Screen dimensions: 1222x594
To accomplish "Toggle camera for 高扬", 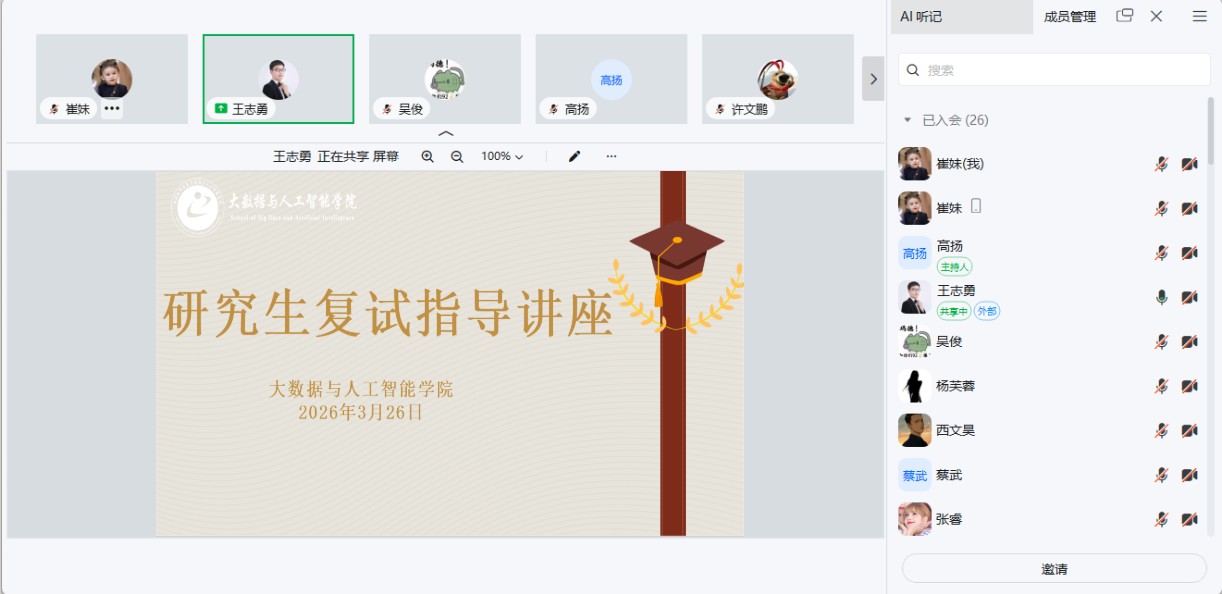I will coord(1189,253).
